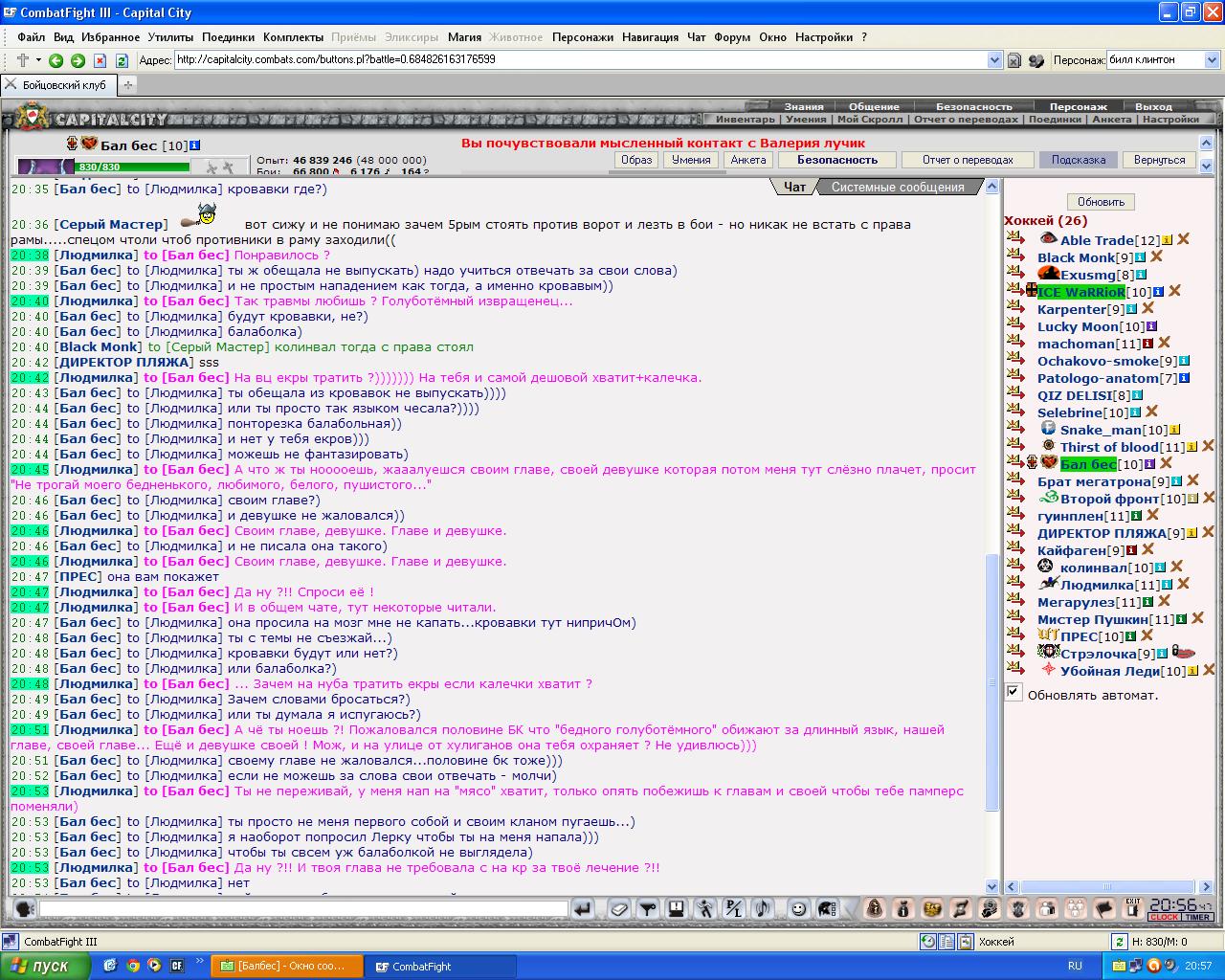Click the player list horizontal scrollbar
Screen dimensions: 1225x980
pos(1109,886)
